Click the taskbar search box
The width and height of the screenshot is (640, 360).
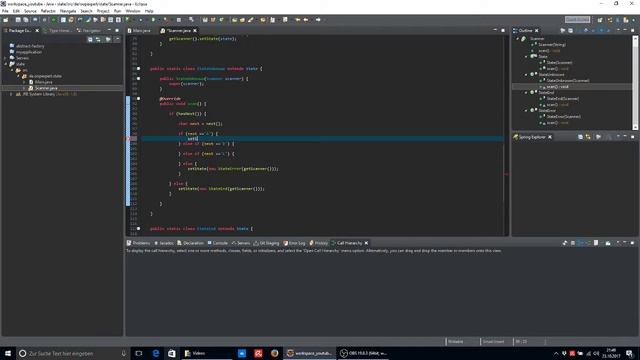coord(73,353)
